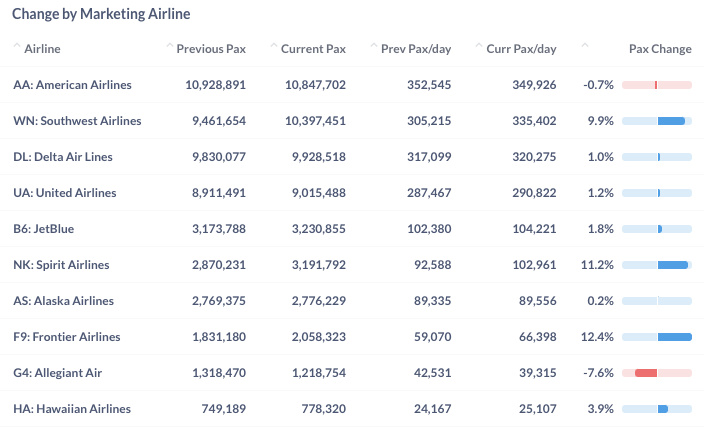The height and width of the screenshot is (427, 704).
Task: Click the AA: American Airlines row
Action: 72,85
